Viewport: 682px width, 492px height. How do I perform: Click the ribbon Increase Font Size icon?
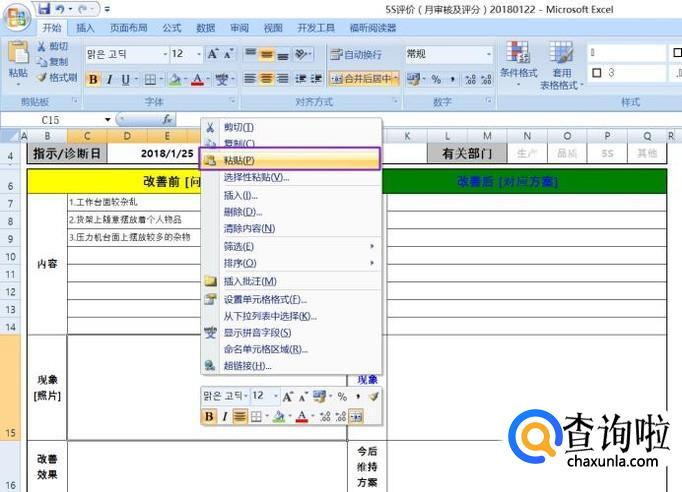[x=213, y=54]
